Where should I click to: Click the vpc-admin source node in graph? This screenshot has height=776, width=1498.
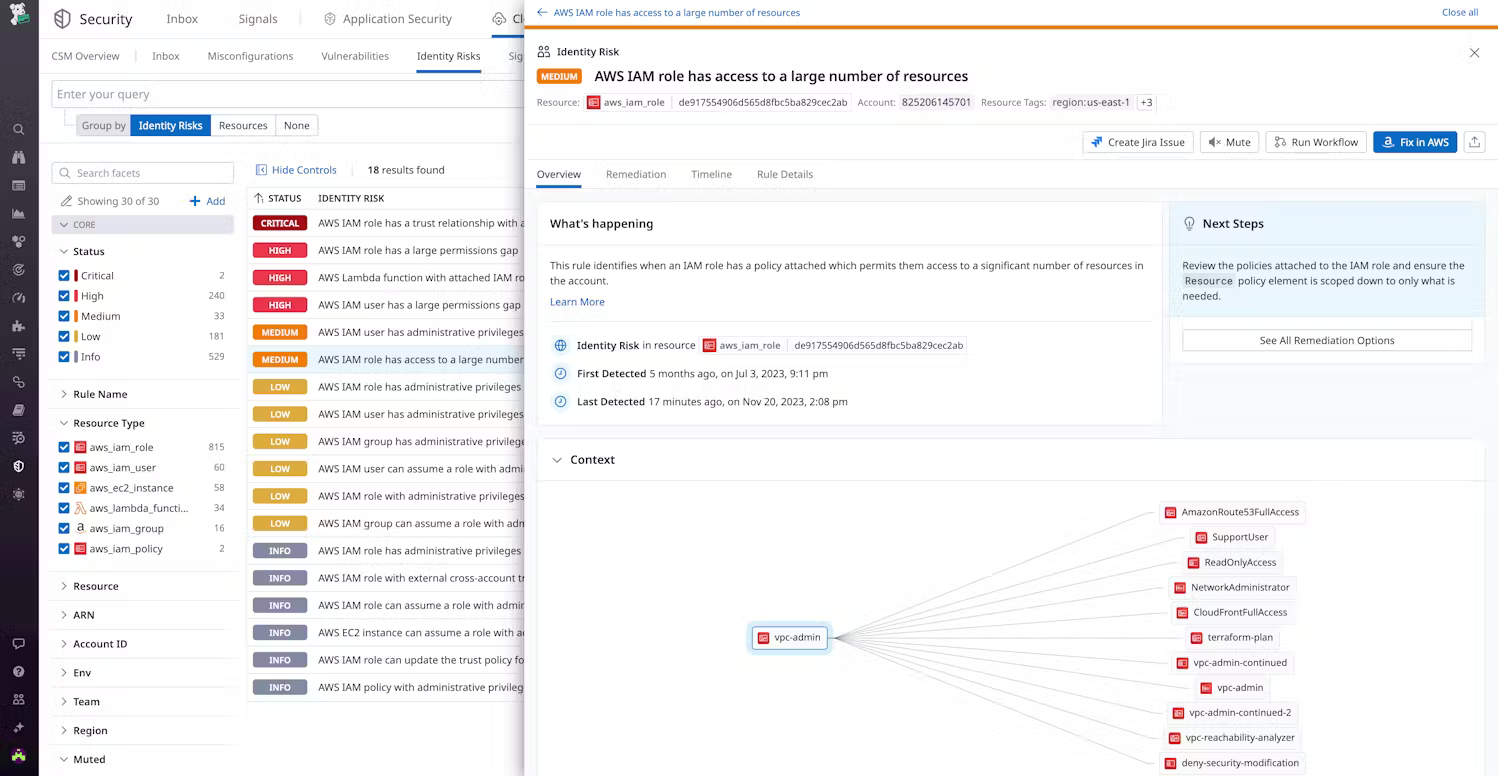[790, 637]
